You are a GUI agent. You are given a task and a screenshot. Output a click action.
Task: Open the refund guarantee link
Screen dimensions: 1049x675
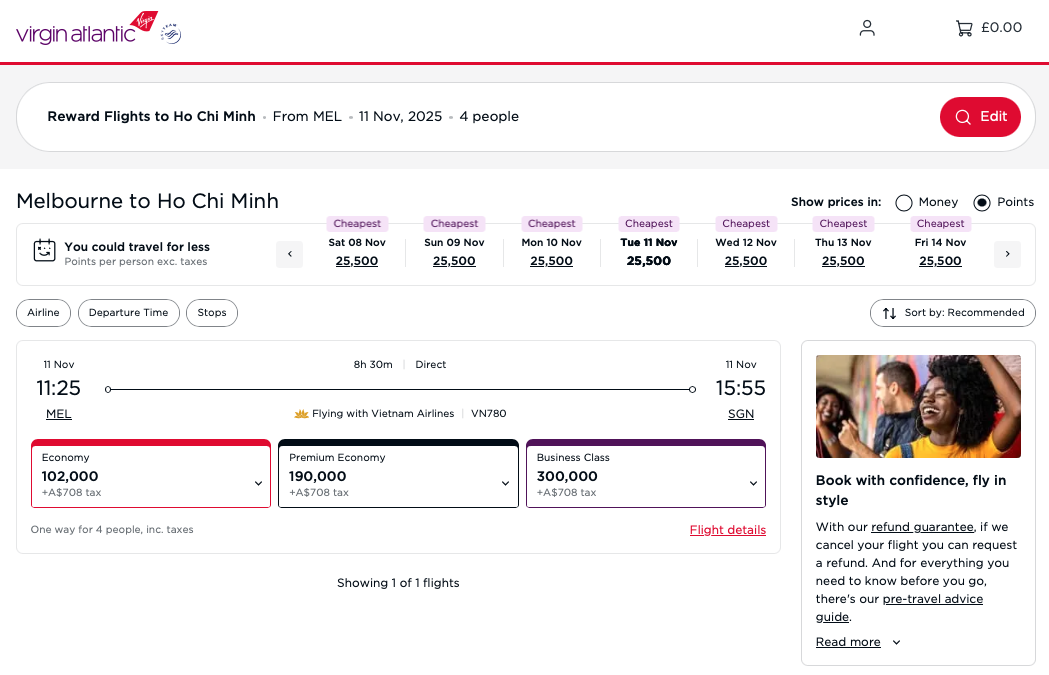point(922,527)
